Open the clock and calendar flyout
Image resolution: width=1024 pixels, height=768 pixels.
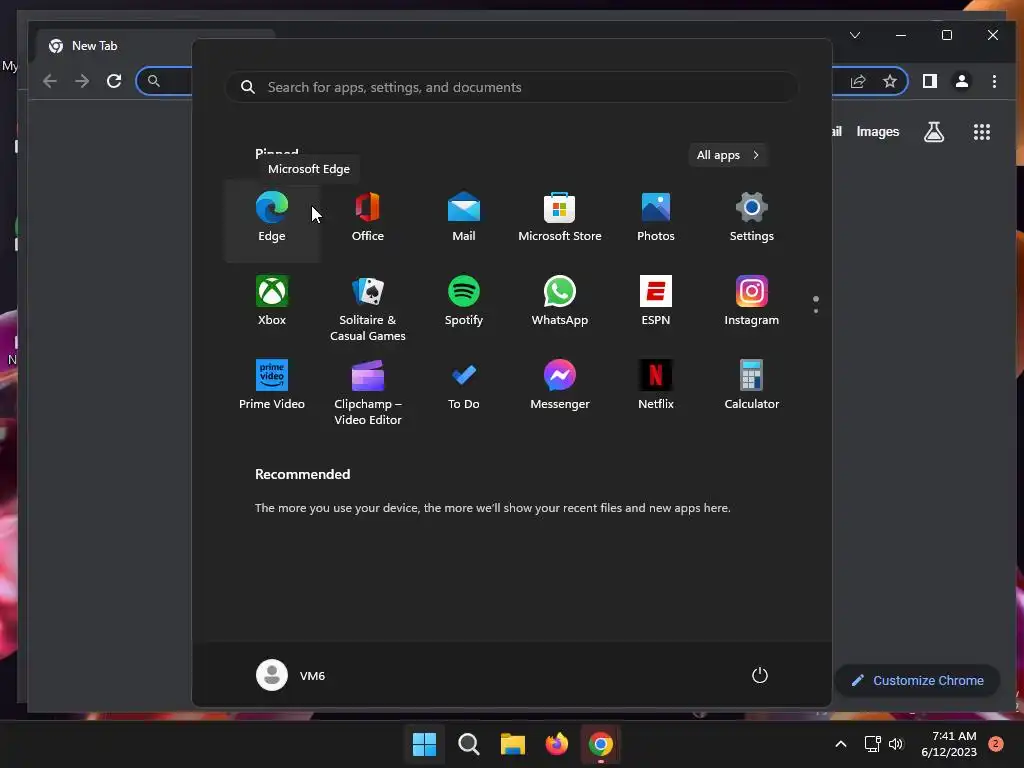click(949, 744)
